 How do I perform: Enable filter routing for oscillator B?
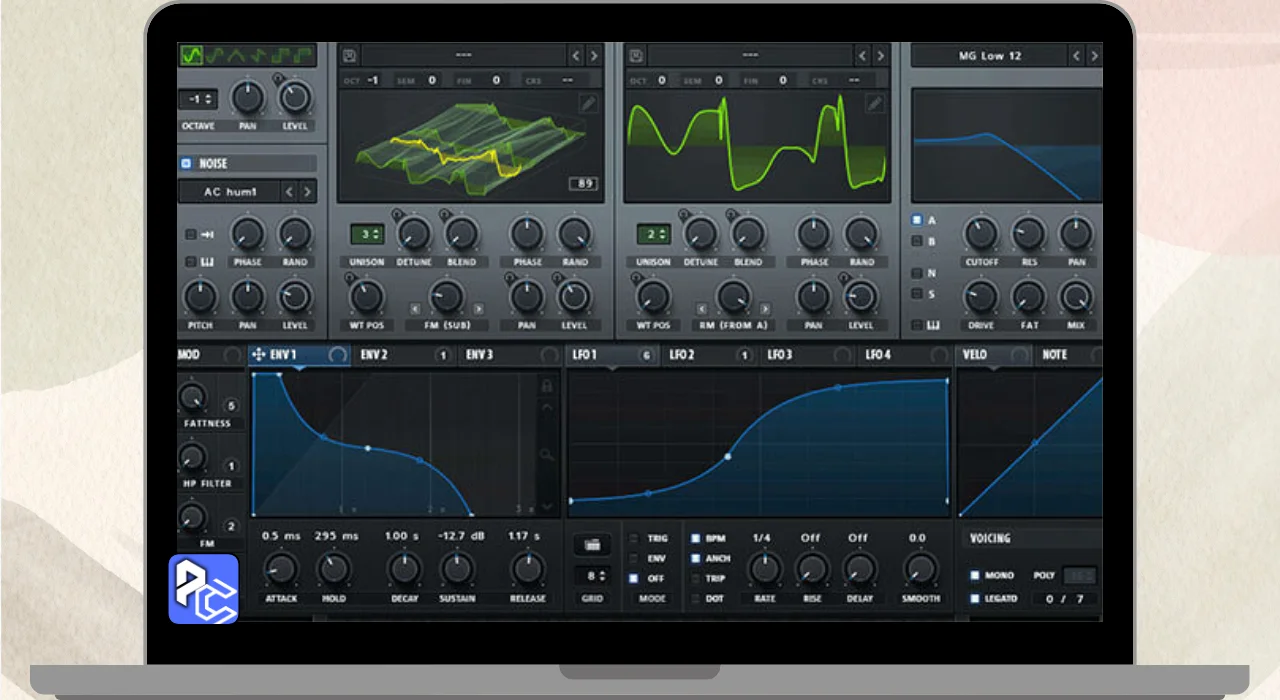pos(917,241)
